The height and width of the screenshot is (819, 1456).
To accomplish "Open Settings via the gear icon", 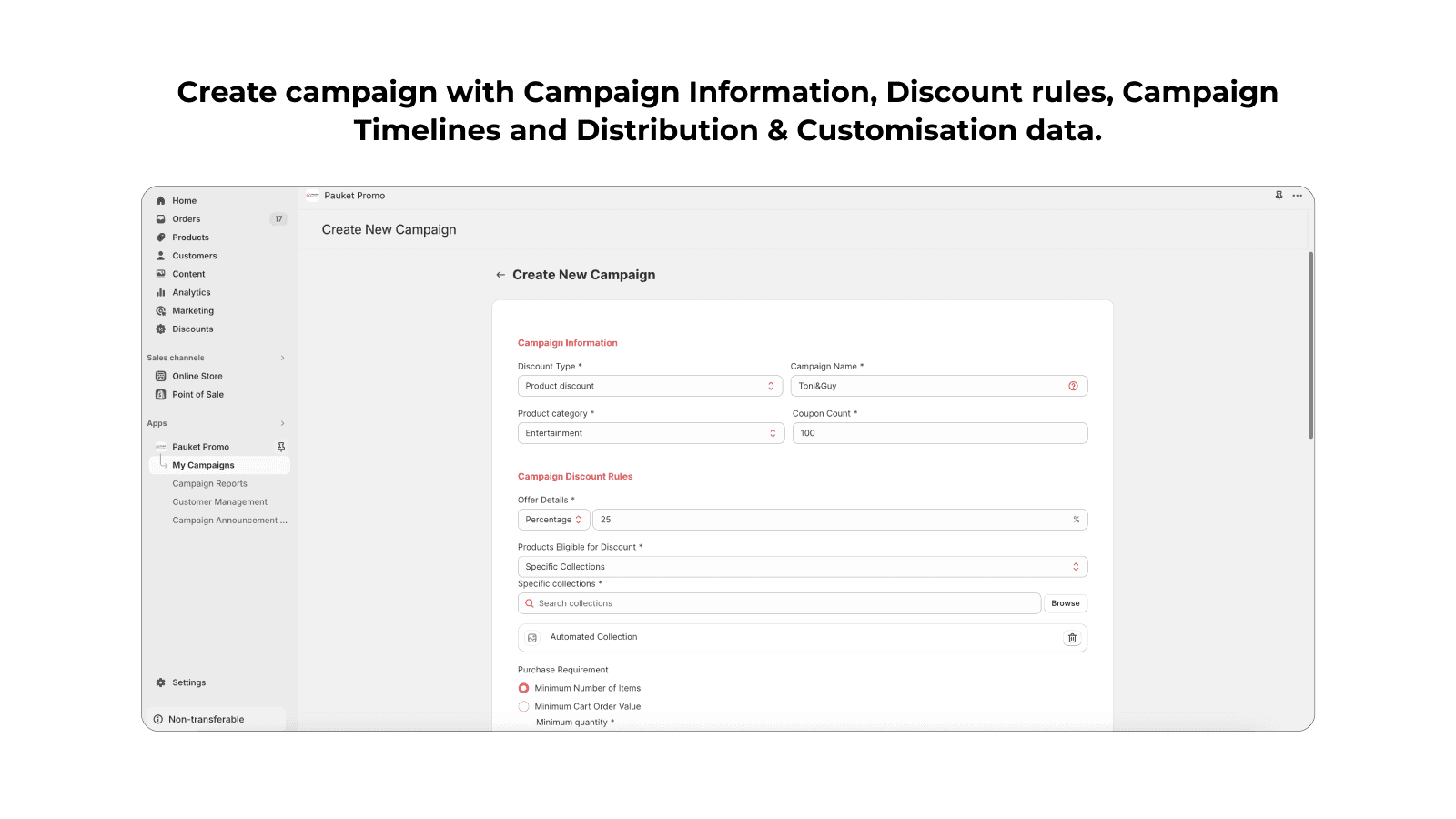I will (x=161, y=682).
